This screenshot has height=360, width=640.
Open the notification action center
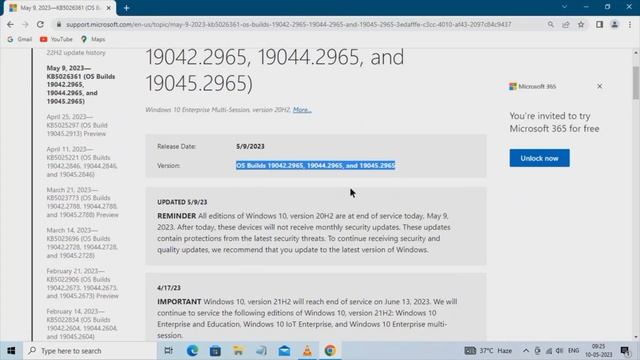(x=625, y=351)
